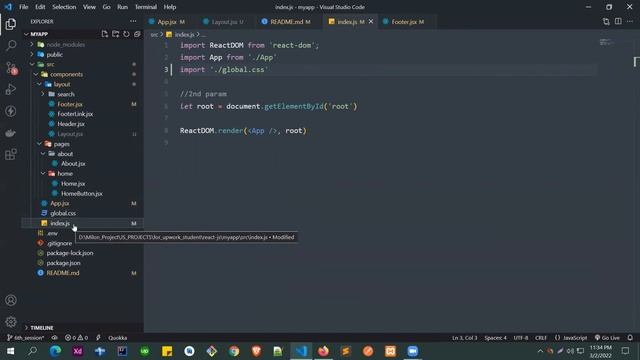The height and width of the screenshot is (360, 640).
Task: Open package.json in the file tree
Action: (x=63, y=263)
